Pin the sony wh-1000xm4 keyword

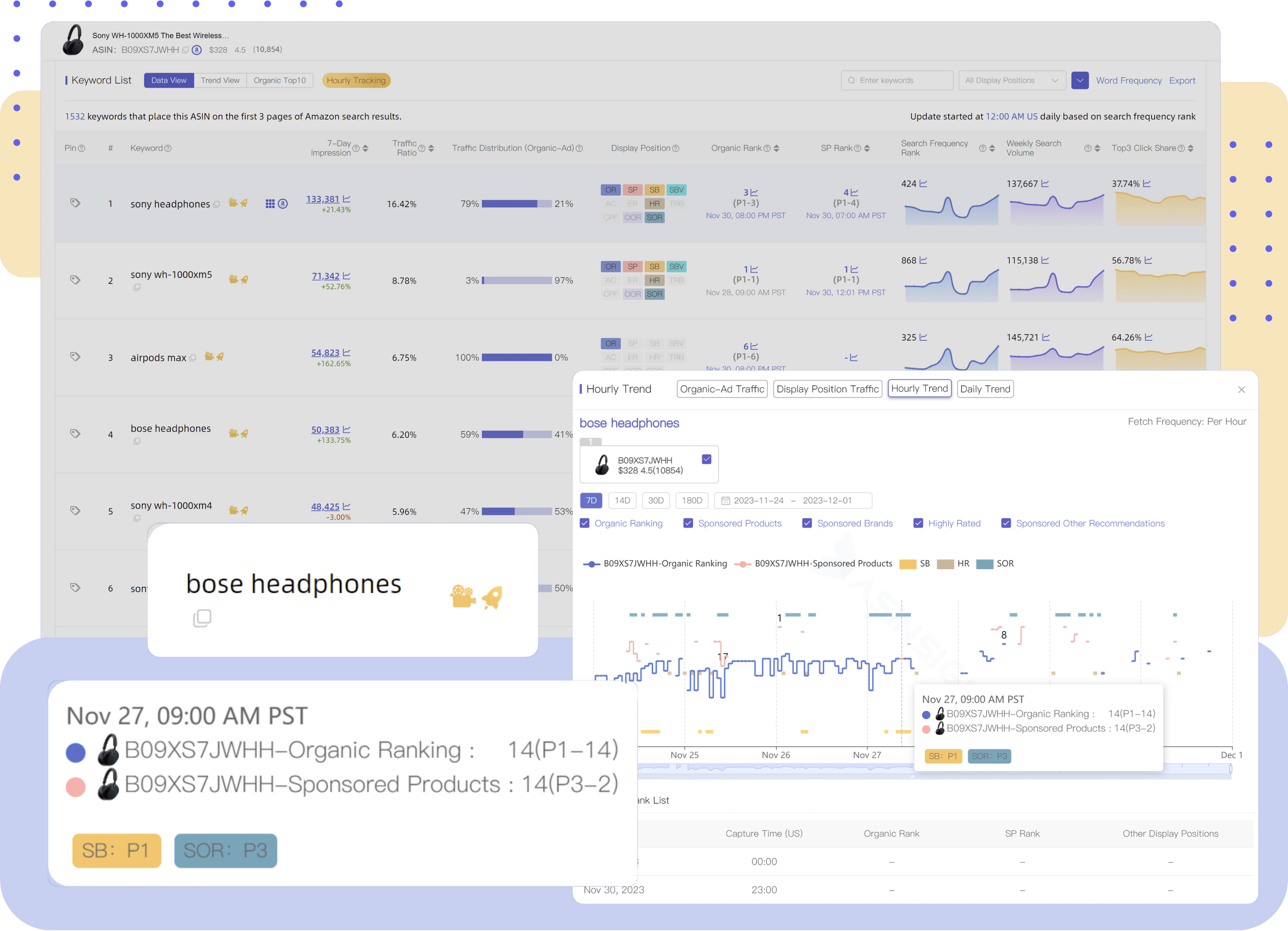pyautogui.click(x=75, y=511)
